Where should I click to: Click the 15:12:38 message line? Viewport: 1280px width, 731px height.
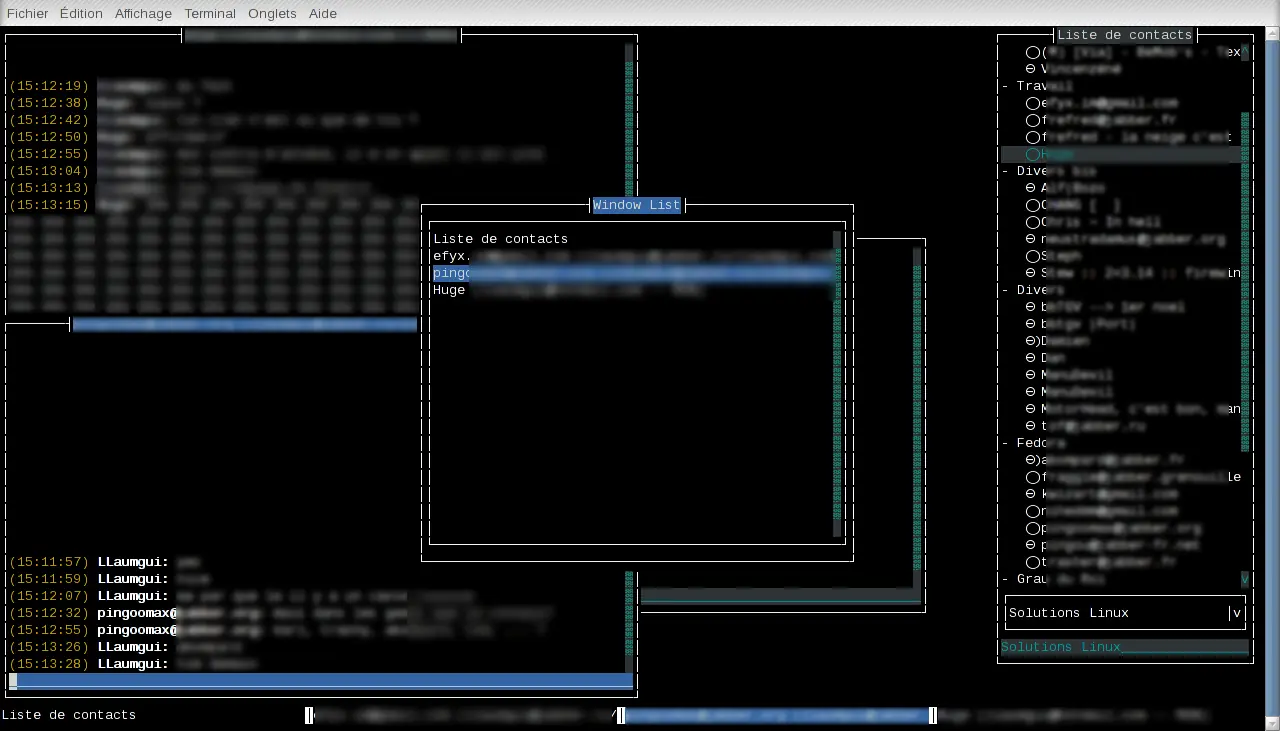pyautogui.click(x=106, y=103)
